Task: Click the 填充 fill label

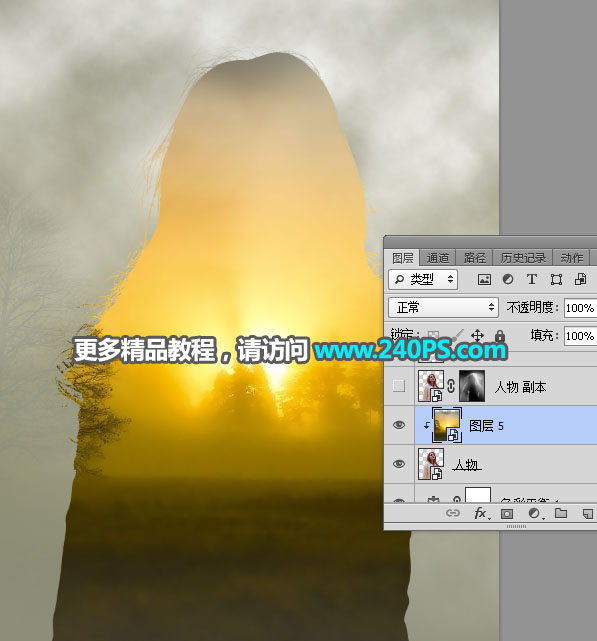Action: tap(545, 336)
